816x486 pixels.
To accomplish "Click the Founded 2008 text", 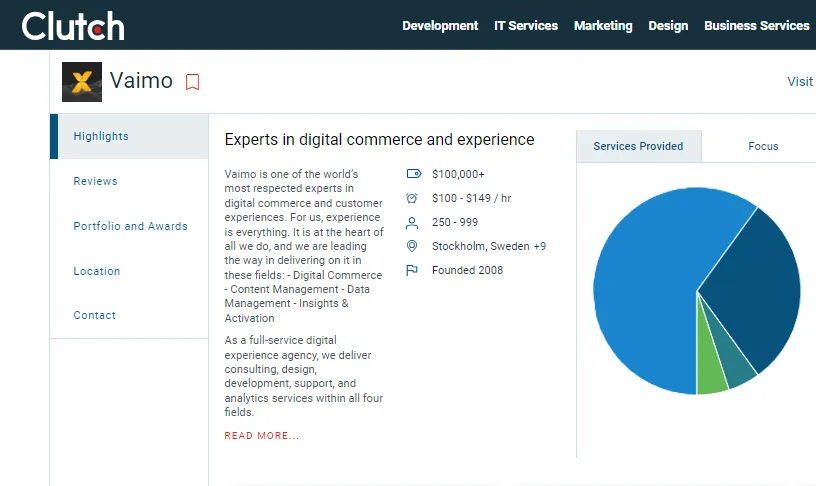I will tap(467, 270).
